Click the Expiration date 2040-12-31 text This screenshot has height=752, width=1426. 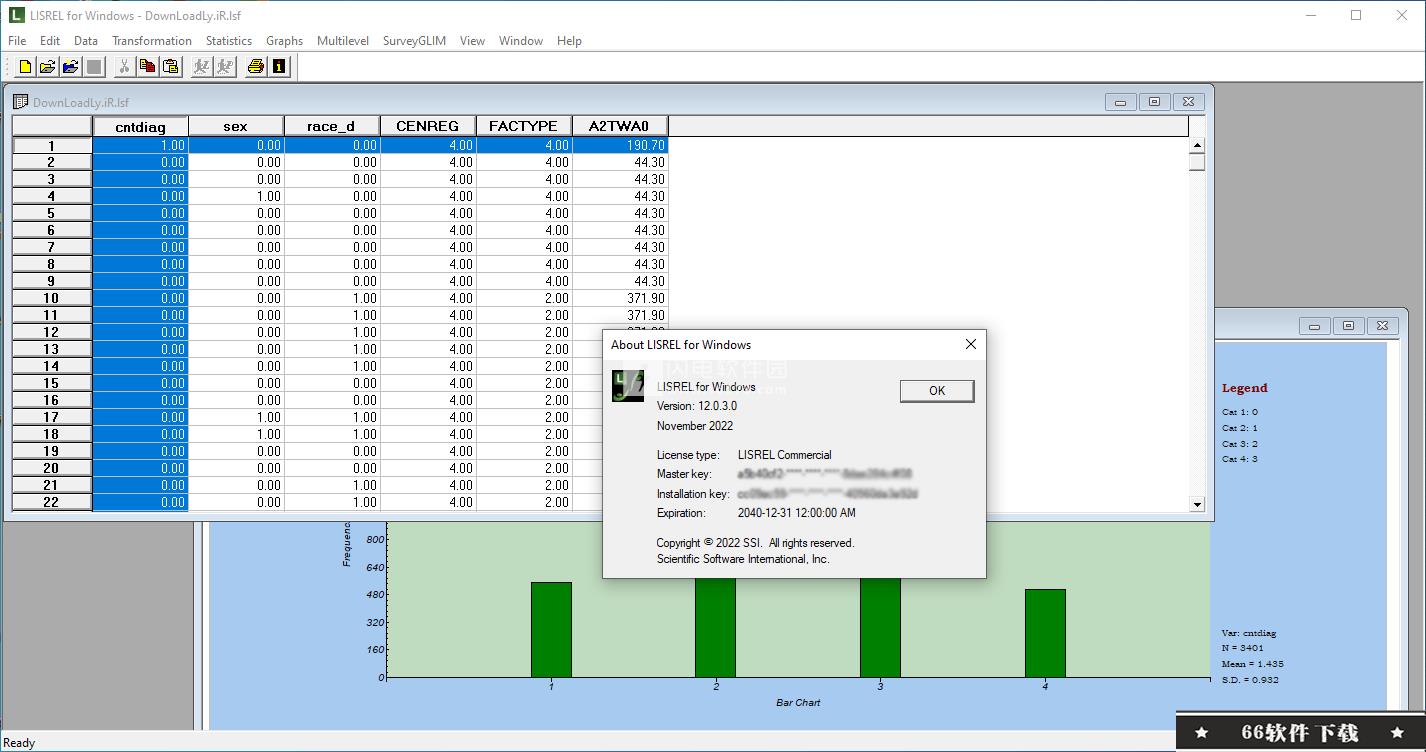[x=797, y=513]
